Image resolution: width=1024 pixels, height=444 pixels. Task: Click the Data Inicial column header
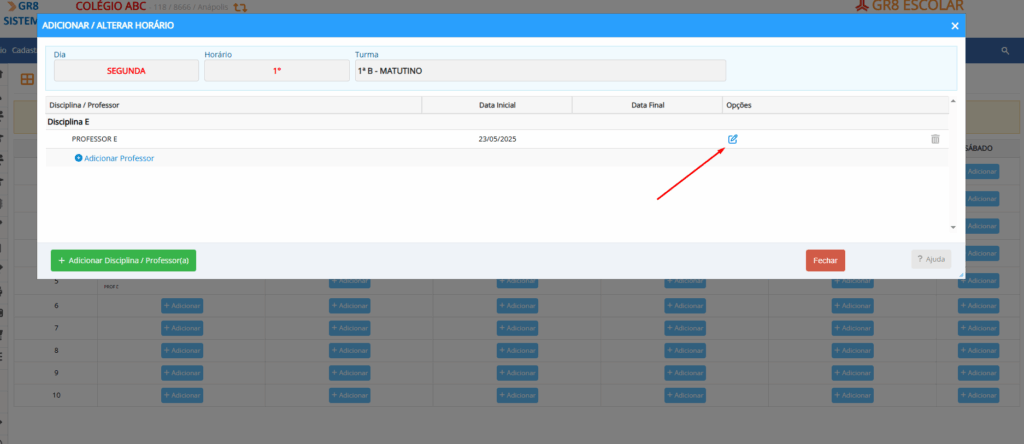coord(497,105)
